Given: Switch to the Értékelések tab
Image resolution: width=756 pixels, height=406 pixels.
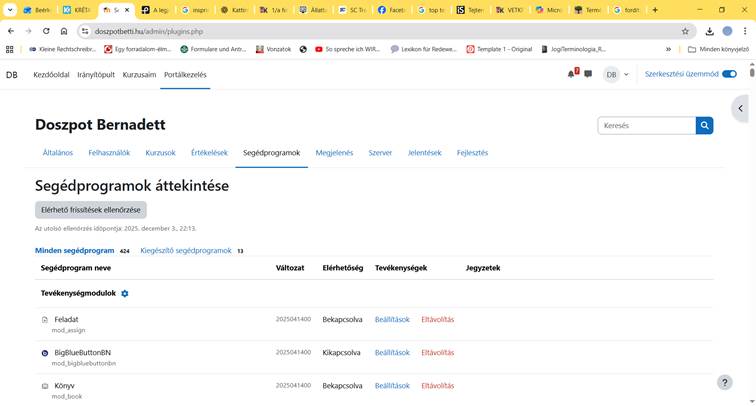Looking at the screenshot, I should (x=209, y=153).
